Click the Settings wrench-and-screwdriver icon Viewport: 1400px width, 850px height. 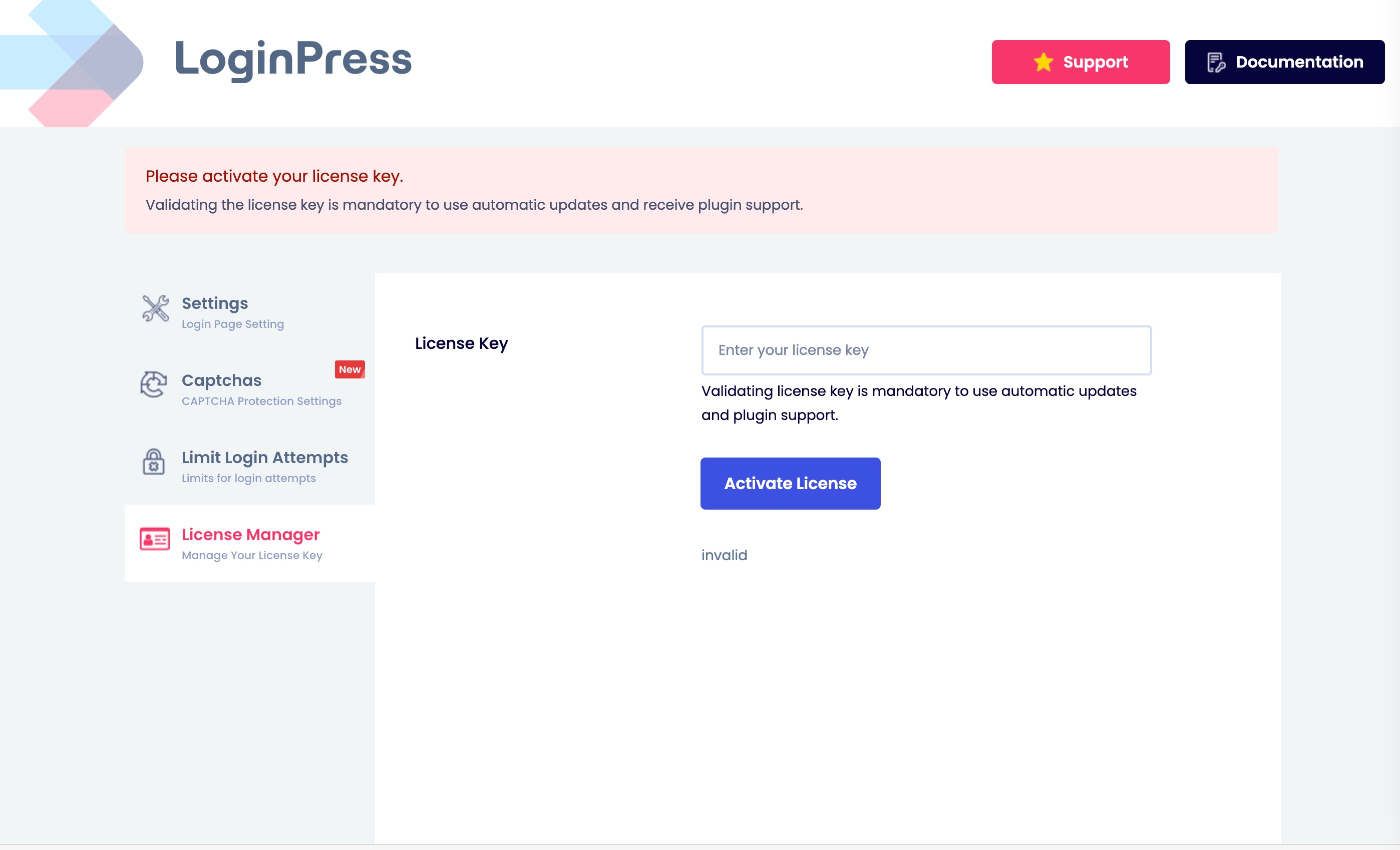[155, 308]
